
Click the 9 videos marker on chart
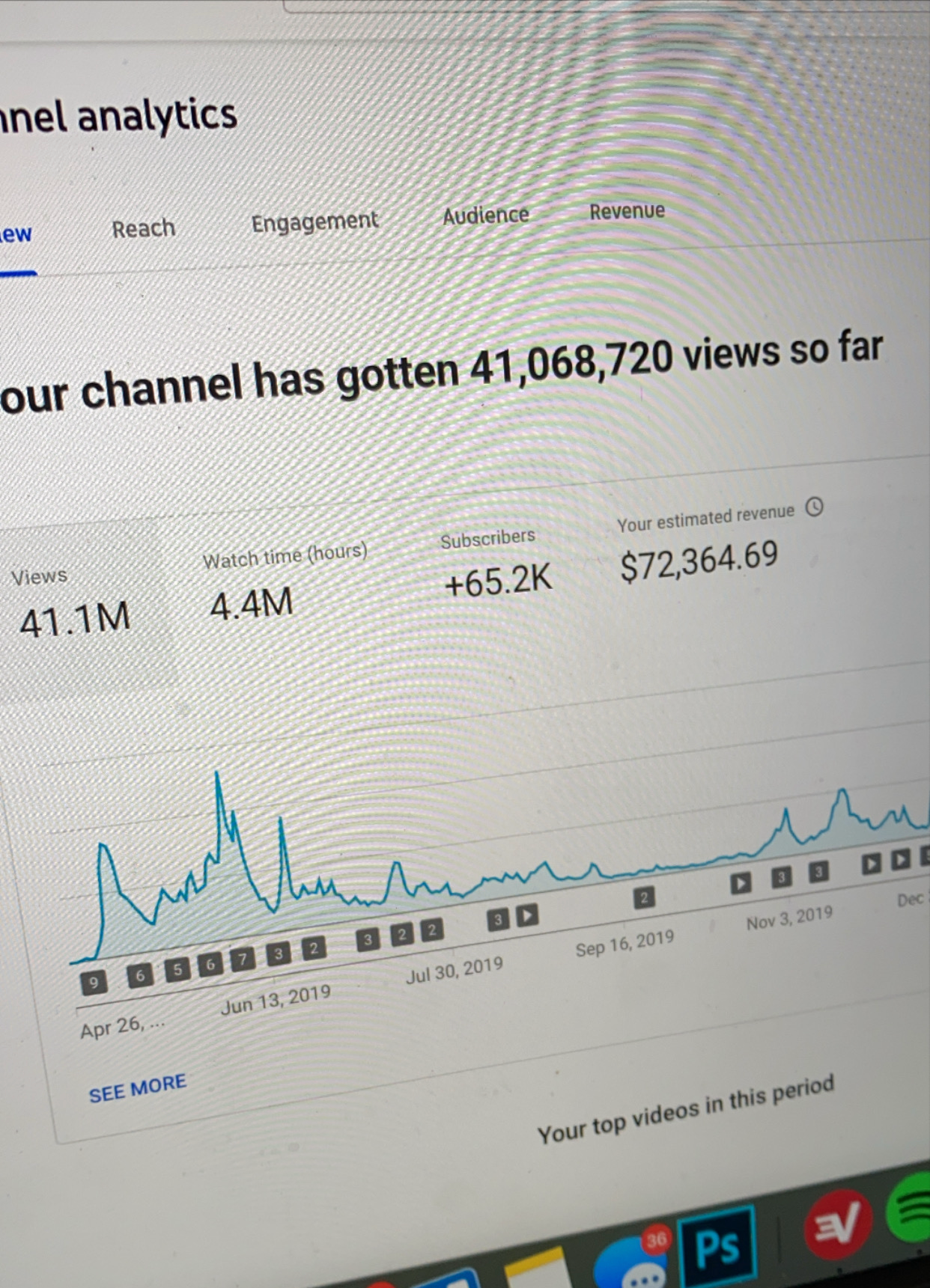click(x=94, y=983)
